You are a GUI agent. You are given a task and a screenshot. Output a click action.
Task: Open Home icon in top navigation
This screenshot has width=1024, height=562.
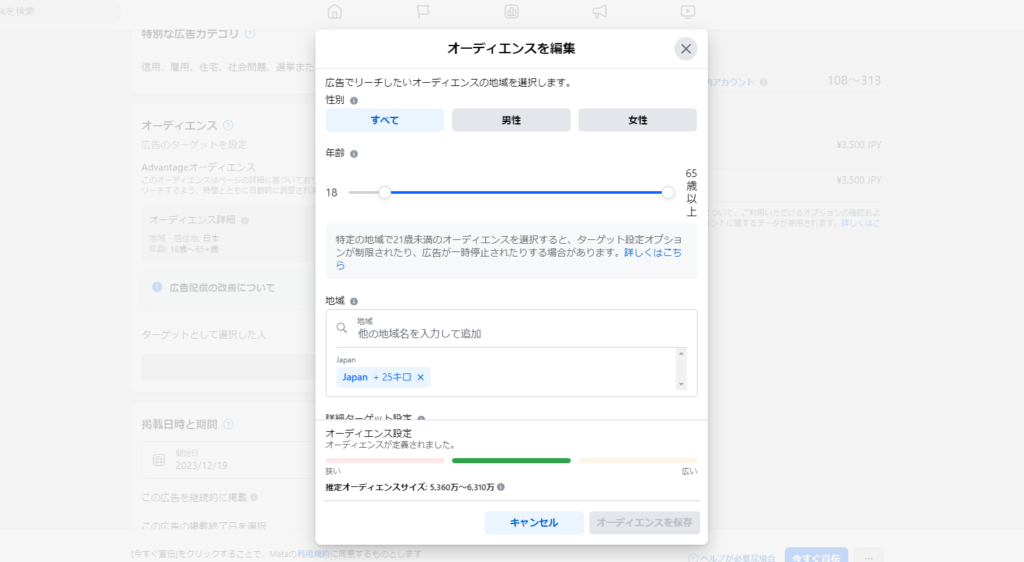tap(334, 12)
